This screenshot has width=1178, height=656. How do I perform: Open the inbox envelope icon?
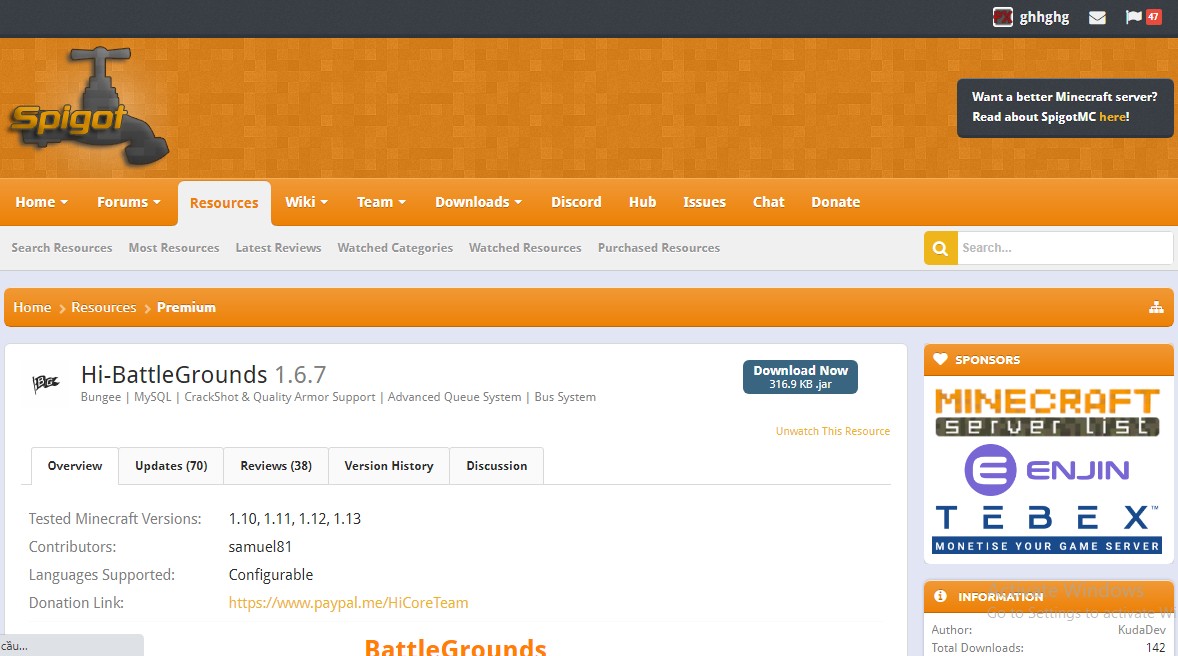(1097, 17)
